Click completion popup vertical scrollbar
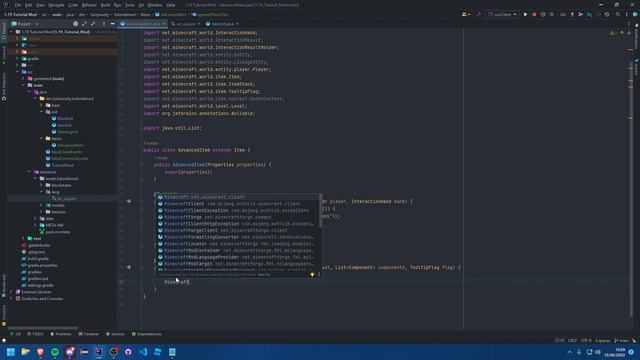640x360 pixels. tap(320, 211)
